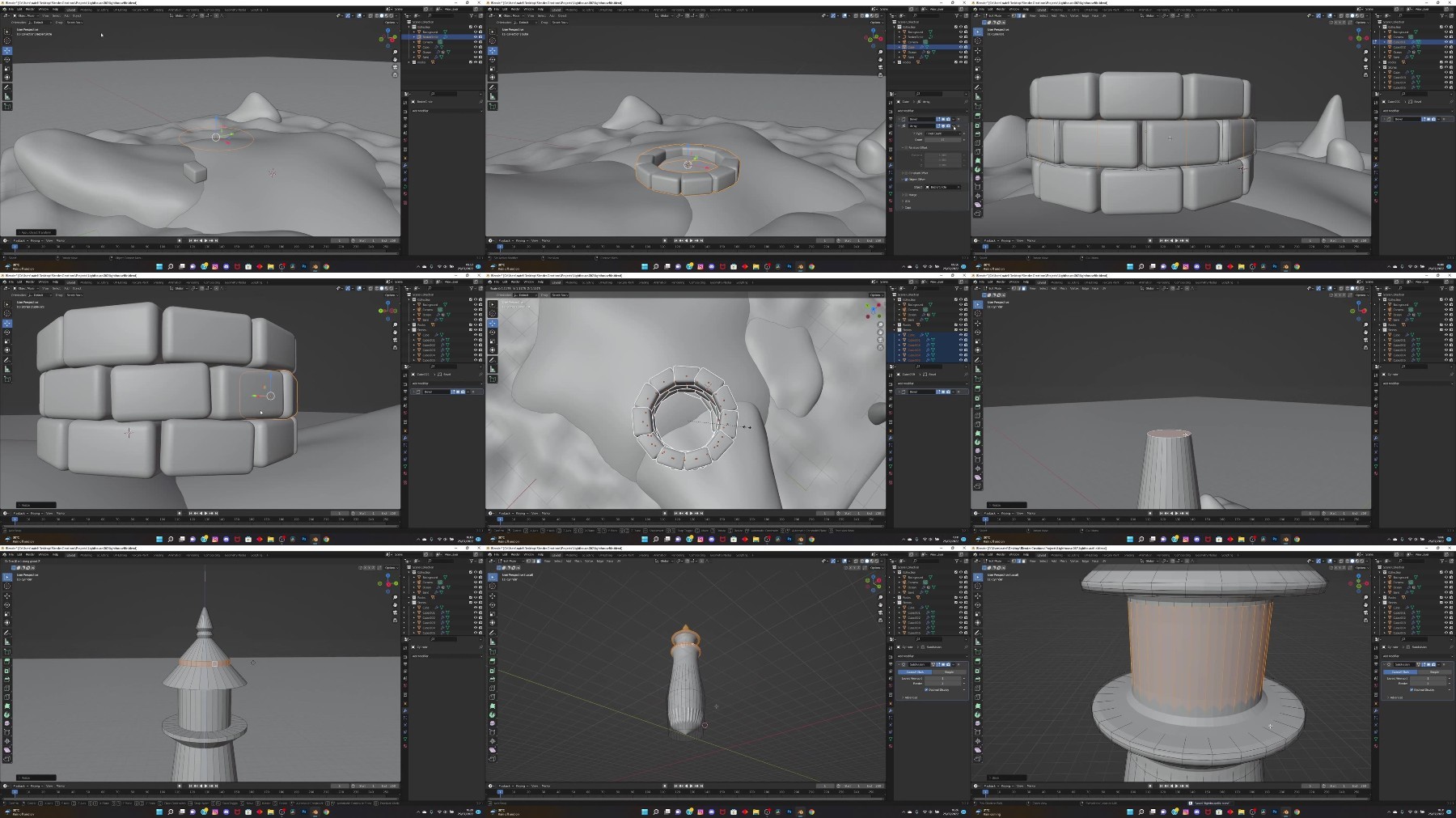Switch to Modeling workspace in top-down wireframe ring view
This screenshot has height=818, width=1456.
[572, 282]
